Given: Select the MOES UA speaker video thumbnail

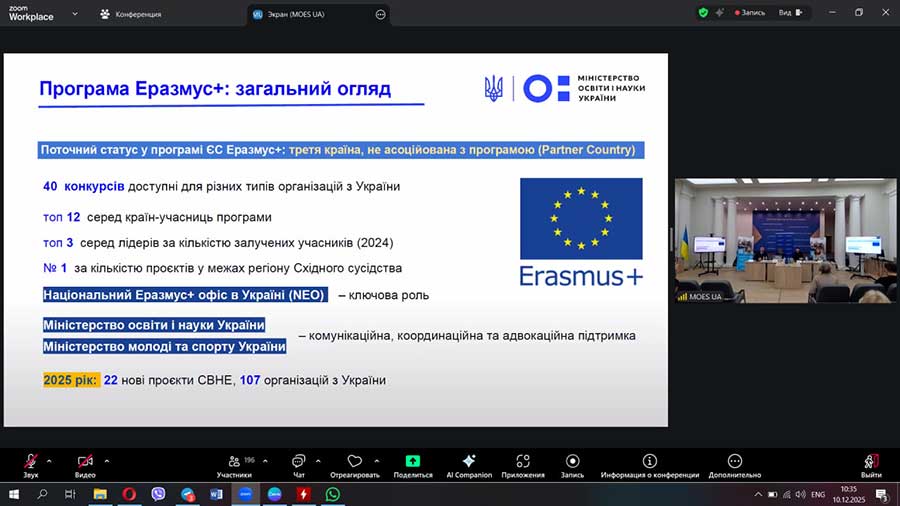Looking at the screenshot, I should pyautogui.click(x=785, y=240).
